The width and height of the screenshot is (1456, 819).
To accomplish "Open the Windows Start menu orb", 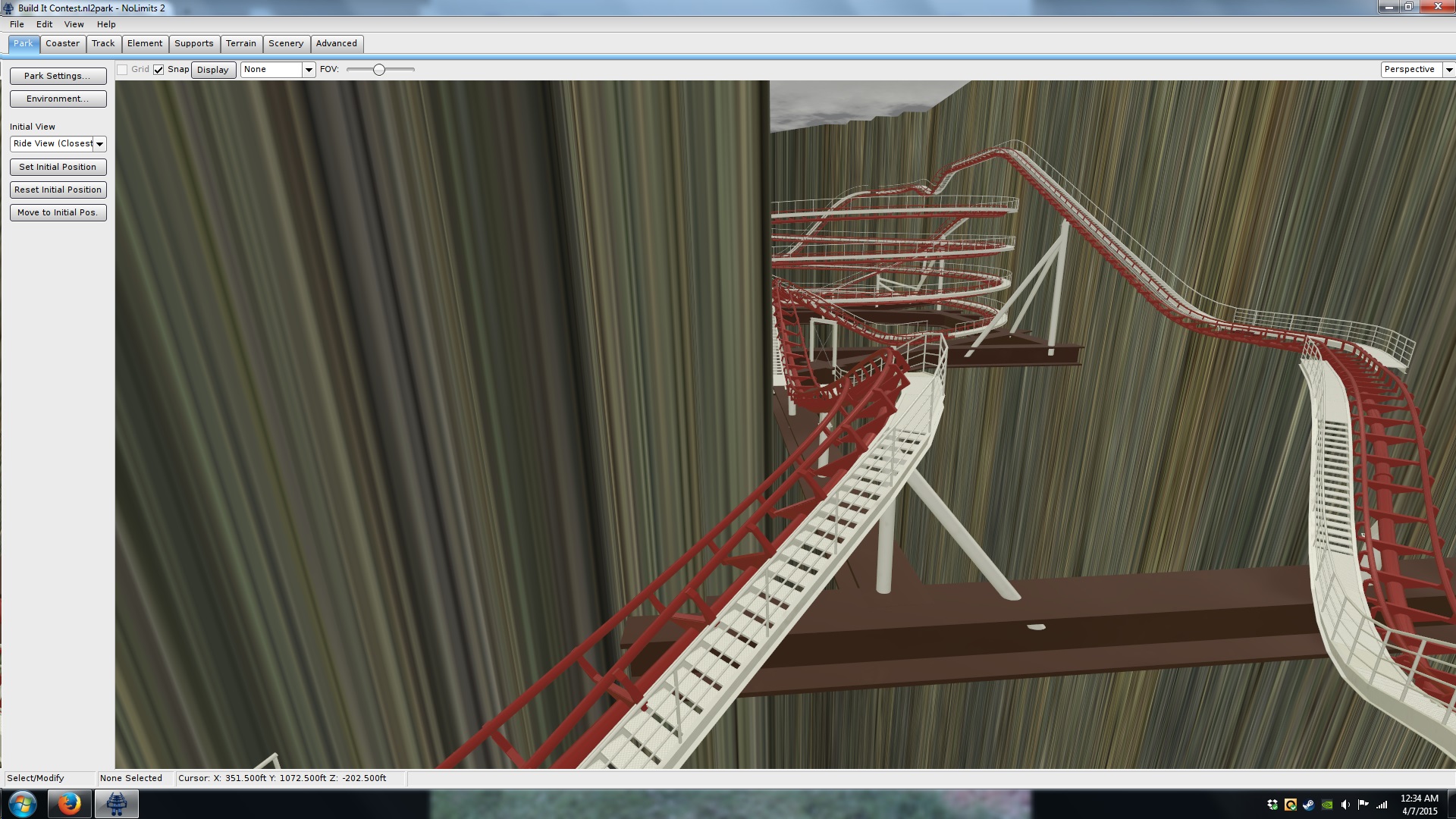I will pyautogui.click(x=22, y=803).
